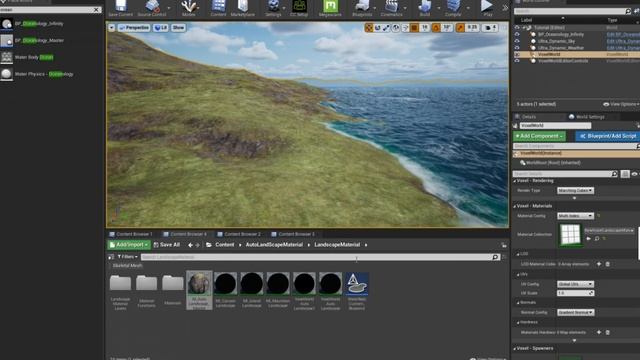Toggle visibility eye for Ultra_Dynamic_Weather actor

click(517, 47)
